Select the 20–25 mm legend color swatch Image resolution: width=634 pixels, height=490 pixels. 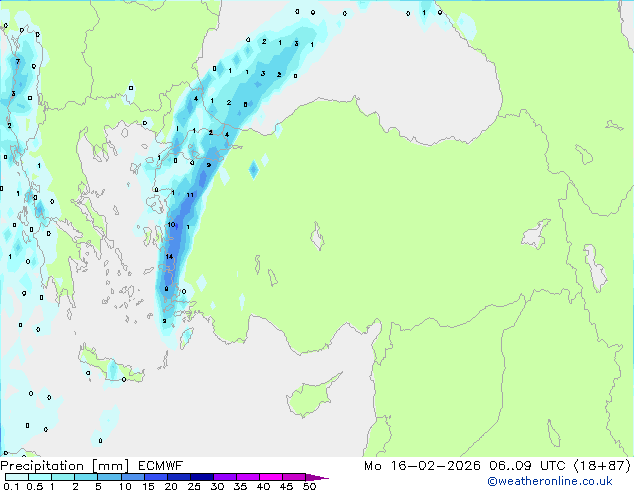[178, 477]
